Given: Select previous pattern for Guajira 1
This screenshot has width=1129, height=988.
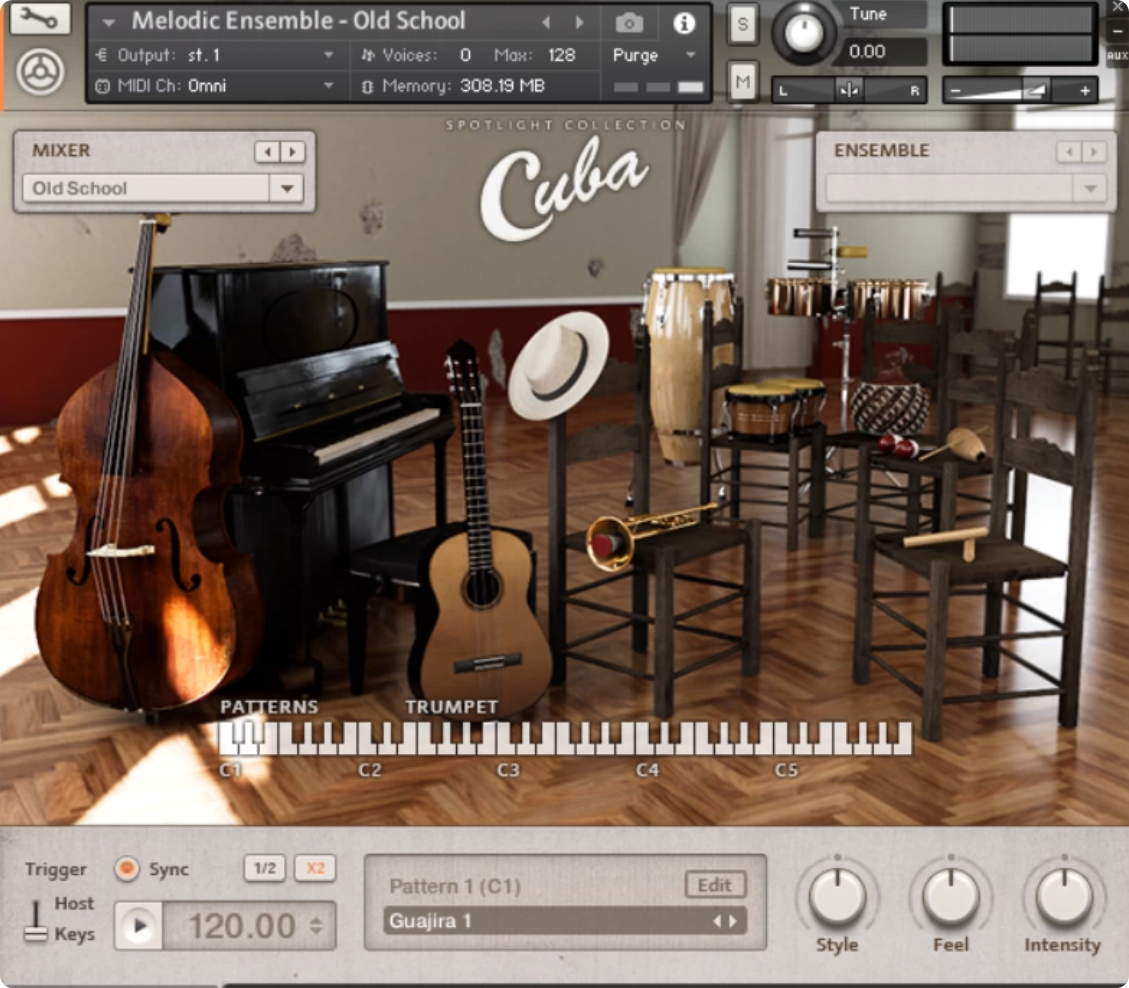Looking at the screenshot, I should tap(716, 921).
